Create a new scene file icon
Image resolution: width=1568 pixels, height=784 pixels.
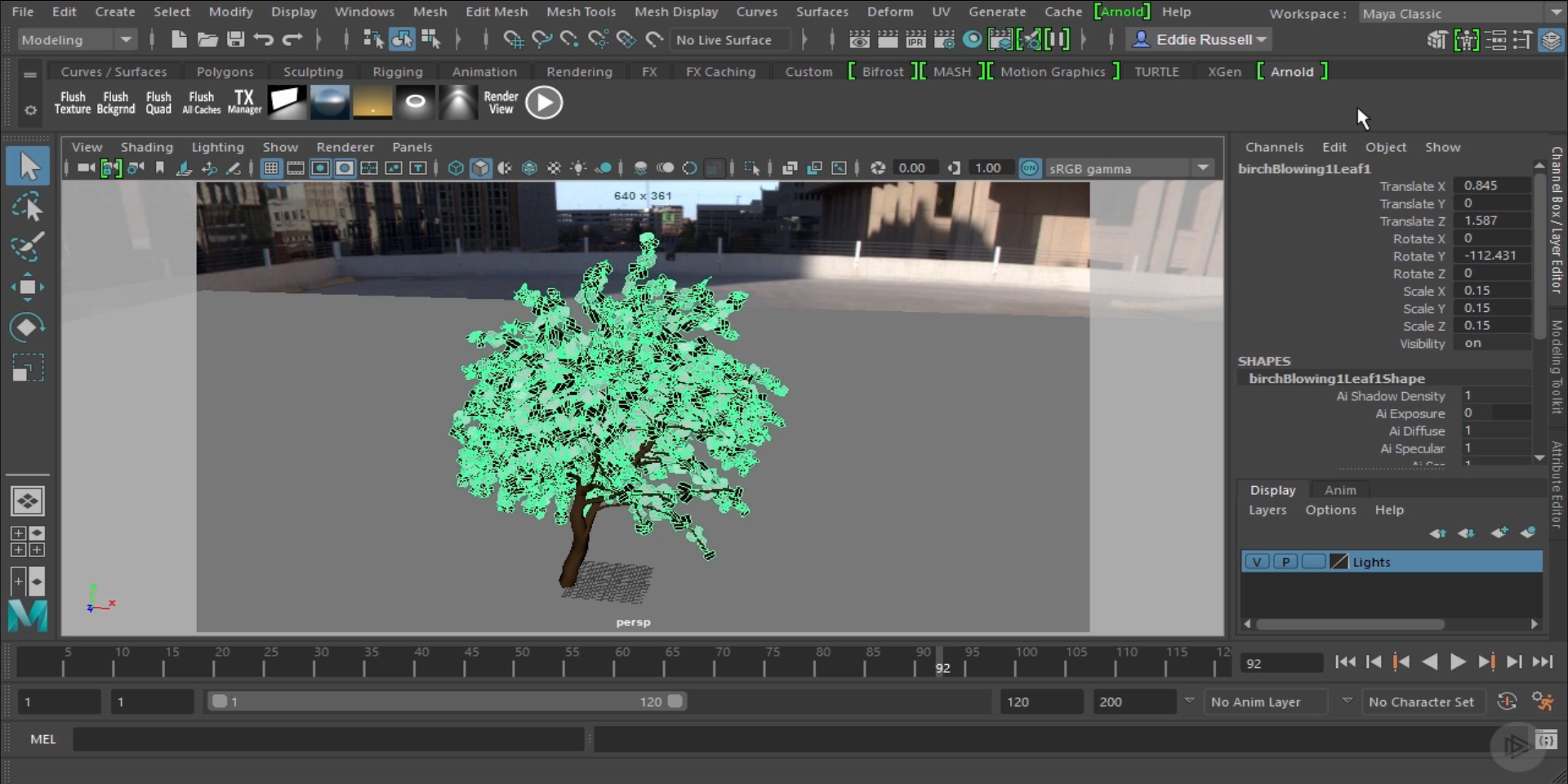[x=179, y=39]
